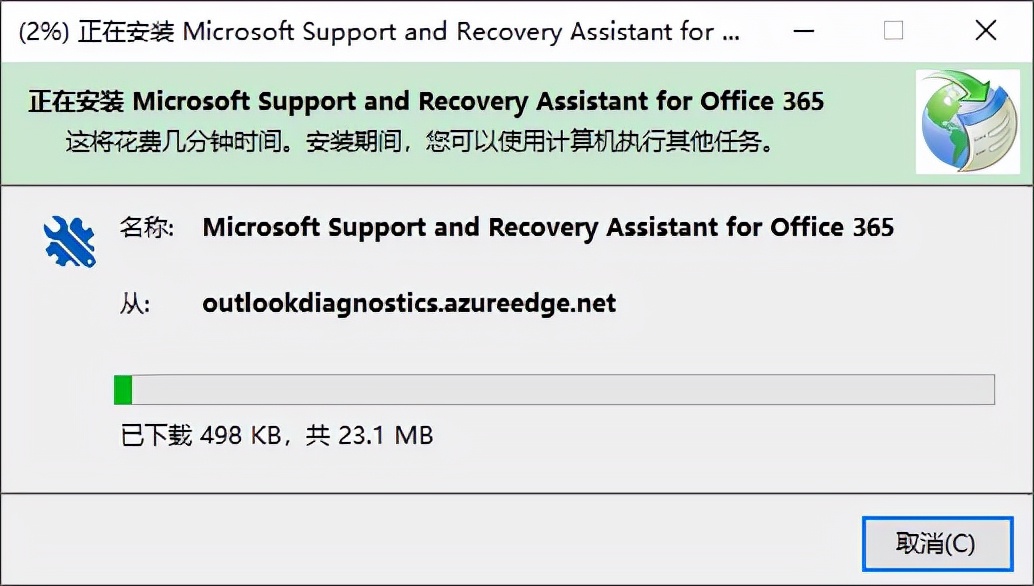Screen dimensions: 1034x586
Task: Select the Microsoft SaRA application icon in header
Action: [966, 121]
